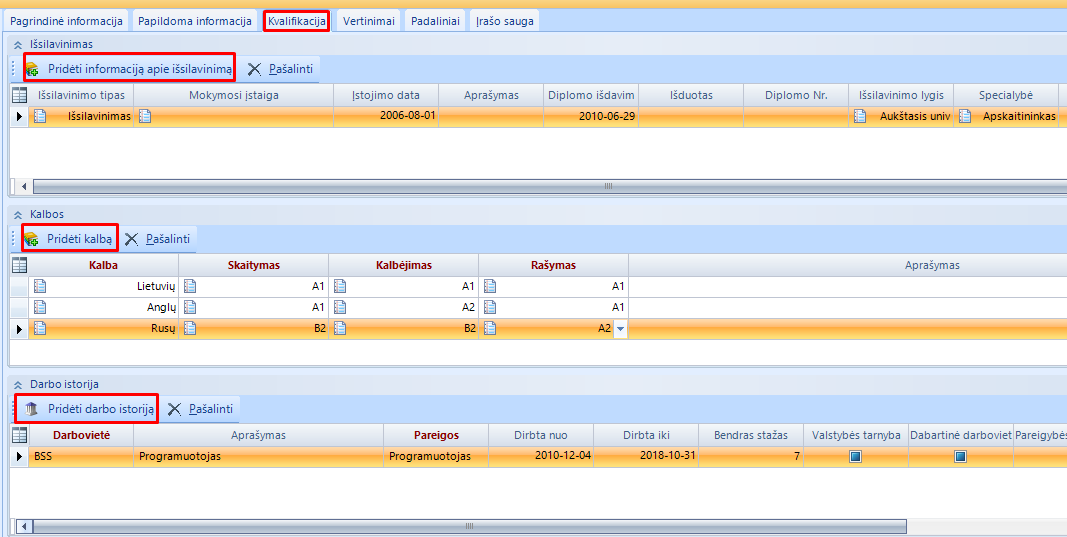1067x537 pixels.
Task: Open the Rašymas dropdown in Rusų row
Action: pyautogui.click(x=620, y=328)
